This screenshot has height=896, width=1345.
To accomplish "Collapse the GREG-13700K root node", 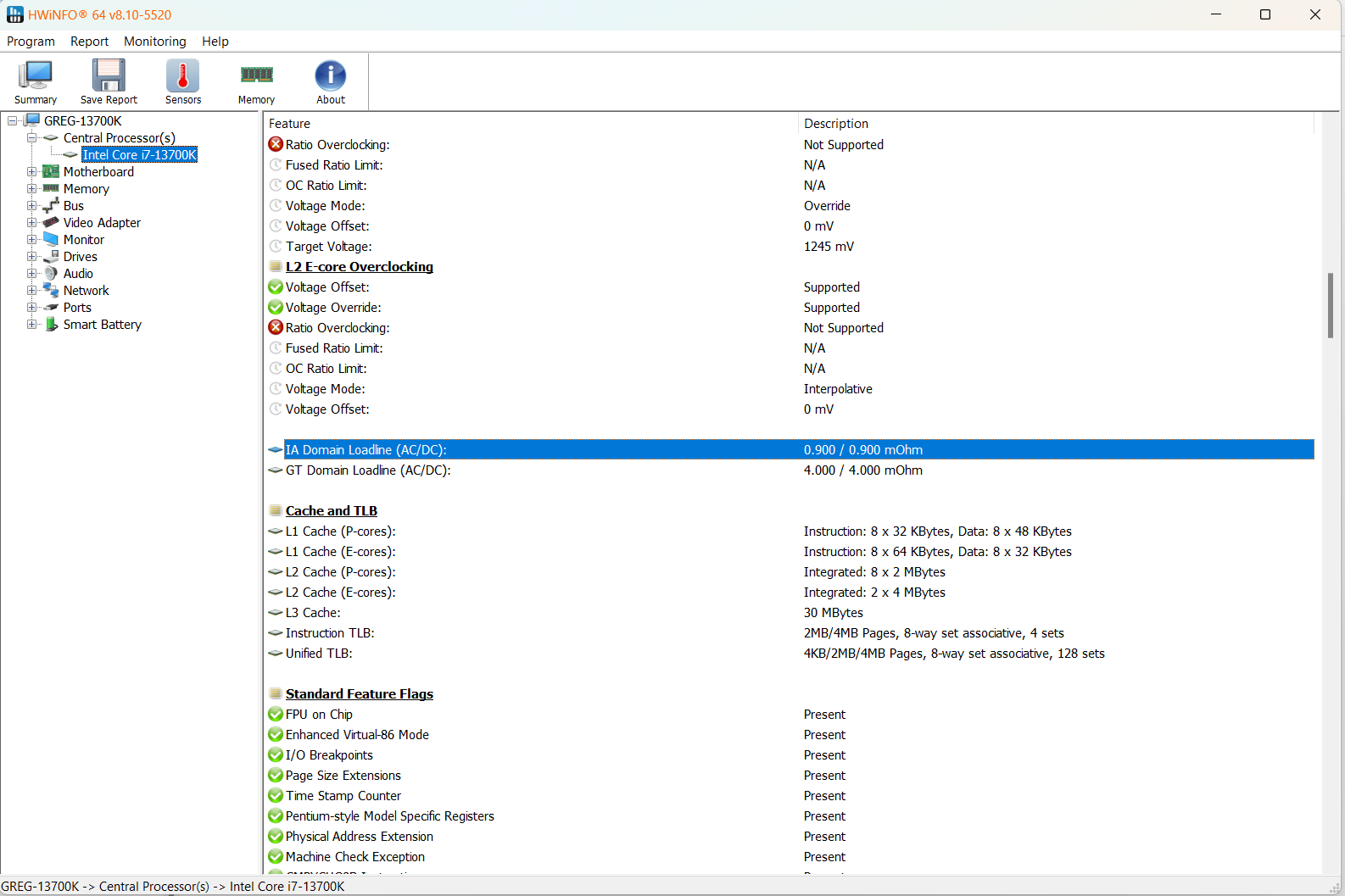I will 13,120.
